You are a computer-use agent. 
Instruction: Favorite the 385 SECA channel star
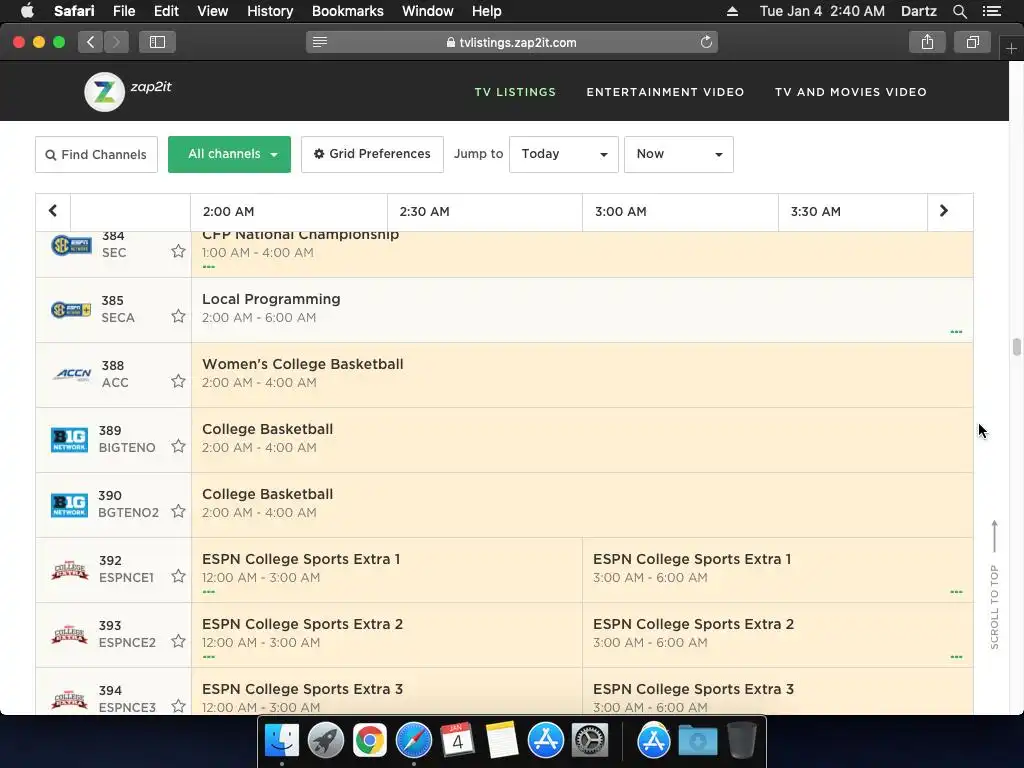178,316
